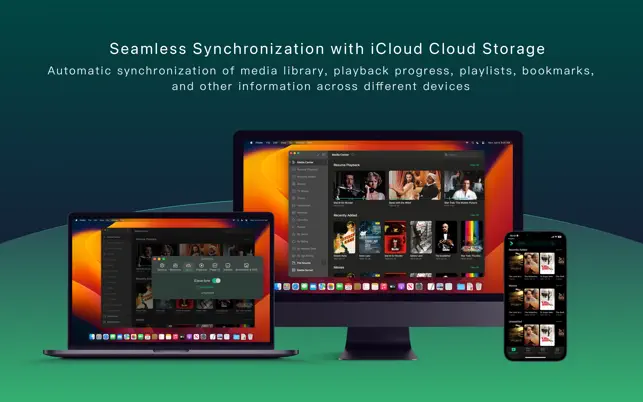643x402 pixels.
Task: Open the Star Trek thumbnail in Resume Playback
Action: click(464, 185)
